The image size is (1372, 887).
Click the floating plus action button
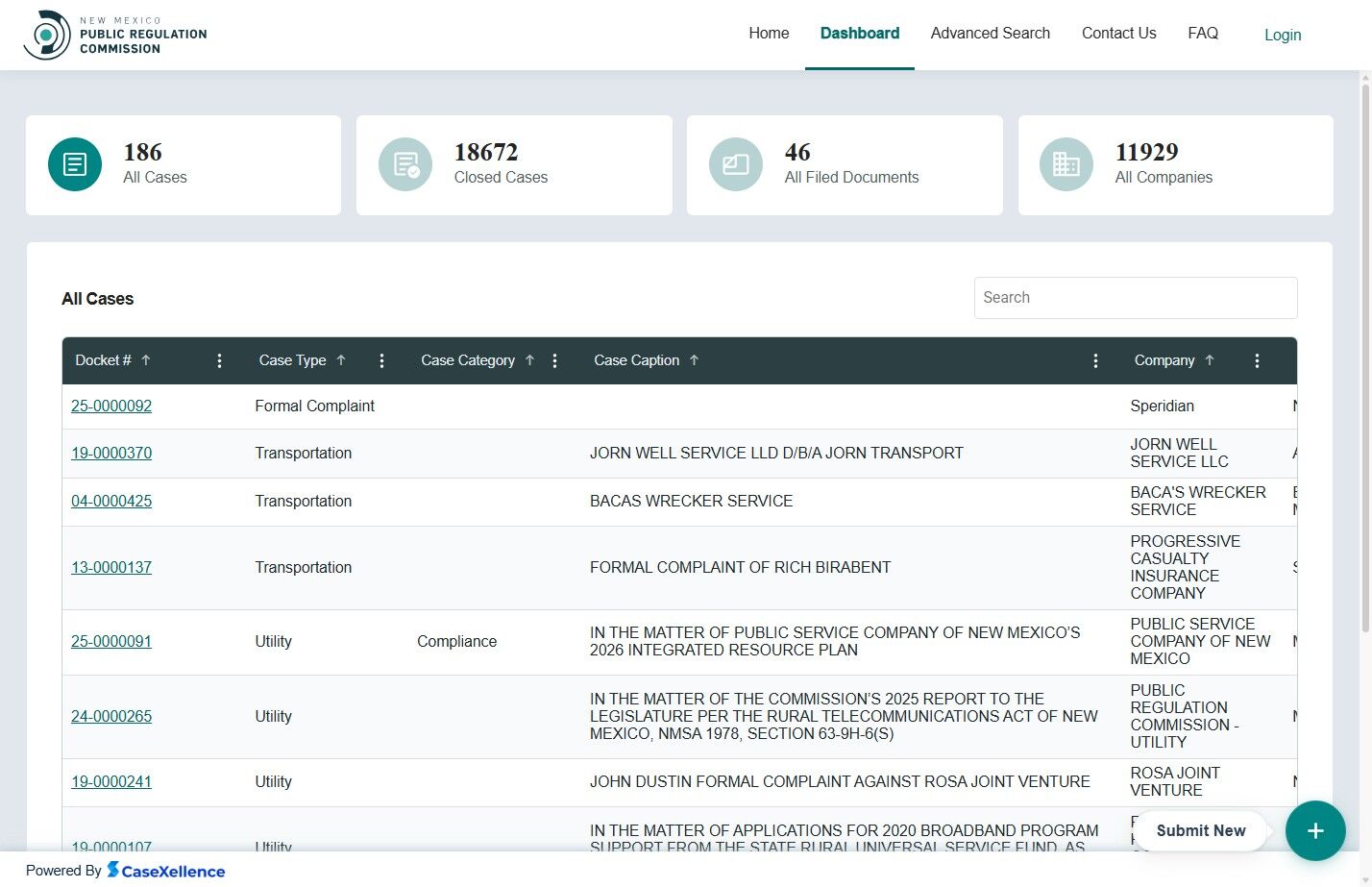point(1315,830)
